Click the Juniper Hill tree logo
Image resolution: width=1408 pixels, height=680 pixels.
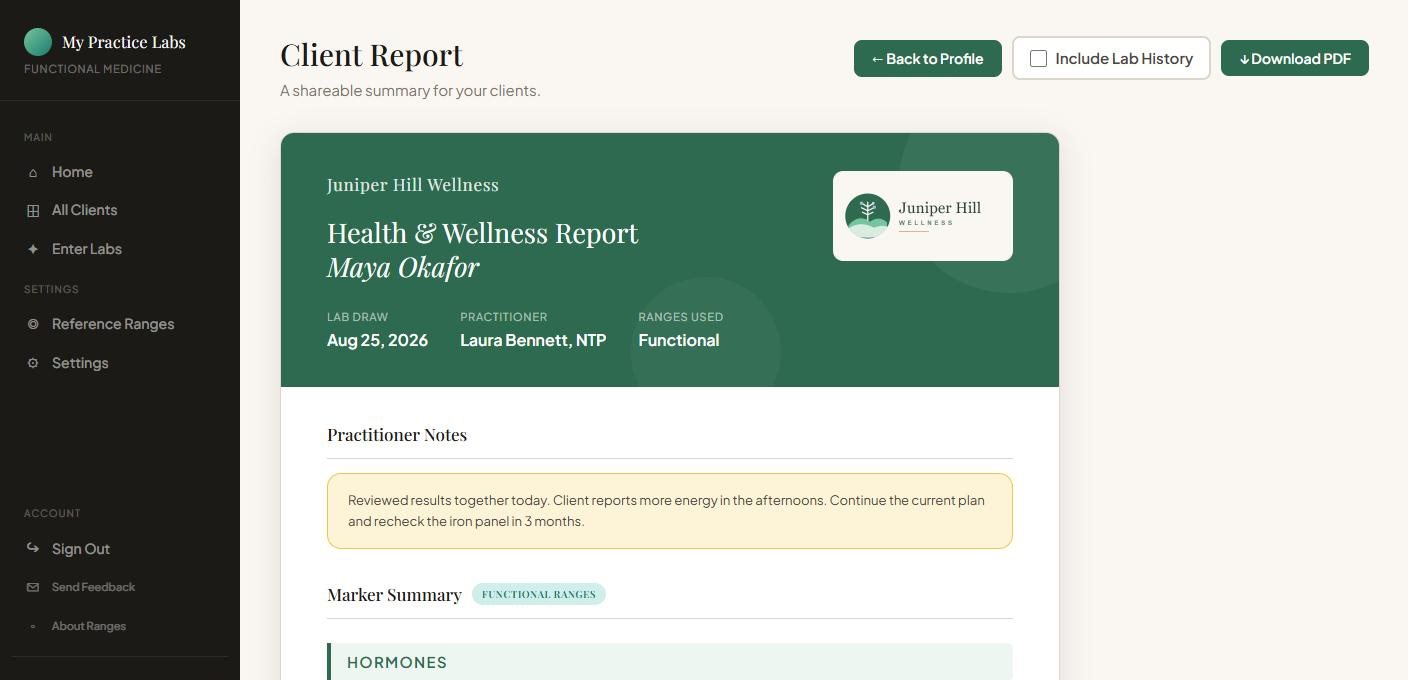867,216
